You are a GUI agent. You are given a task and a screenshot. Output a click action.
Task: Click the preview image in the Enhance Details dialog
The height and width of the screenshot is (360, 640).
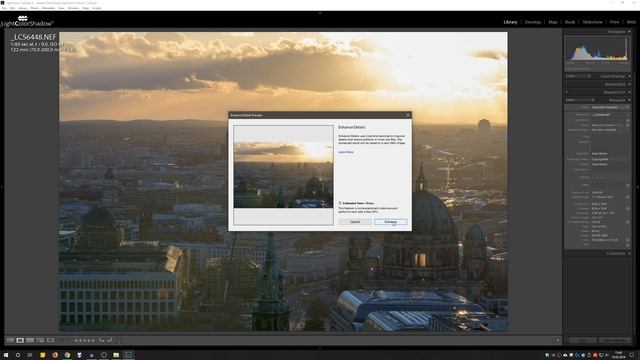(283, 175)
